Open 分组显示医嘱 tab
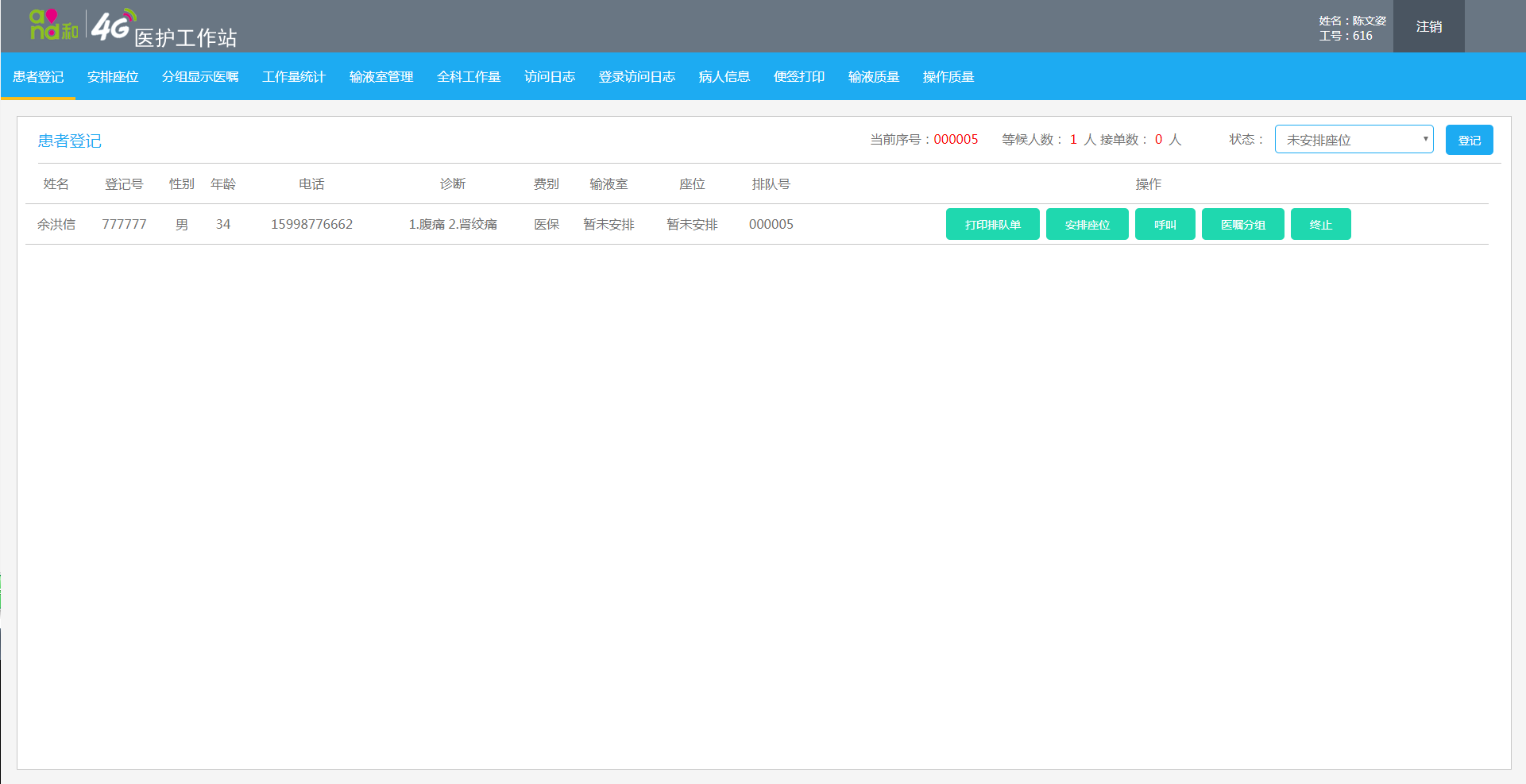 click(x=200, y=77)
